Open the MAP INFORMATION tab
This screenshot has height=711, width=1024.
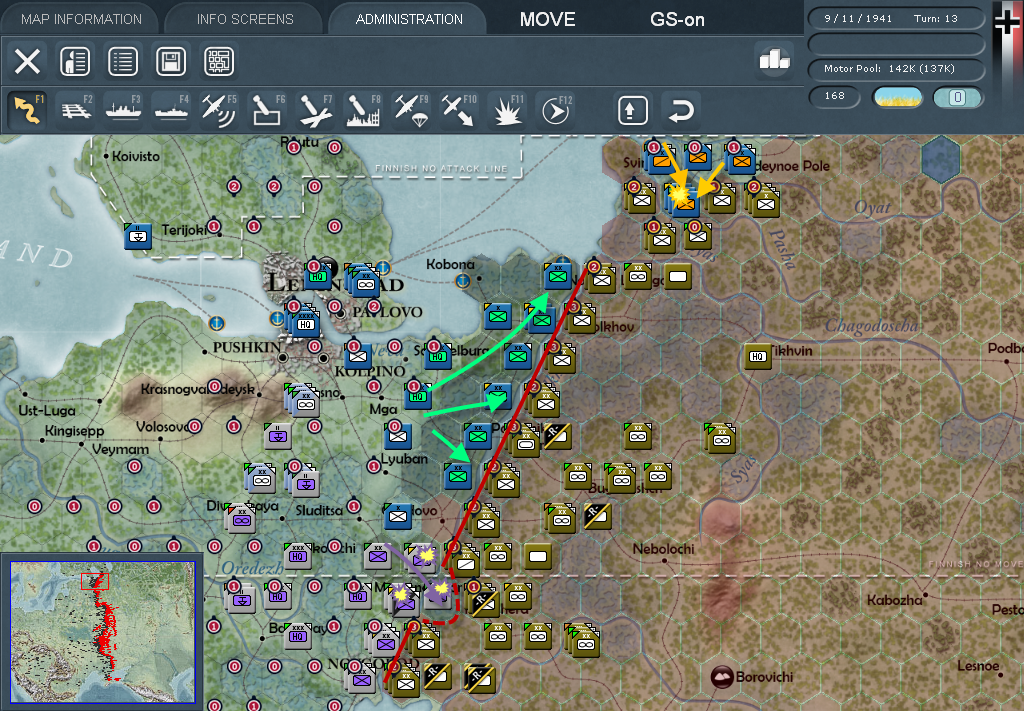click(x=81, y=19)
